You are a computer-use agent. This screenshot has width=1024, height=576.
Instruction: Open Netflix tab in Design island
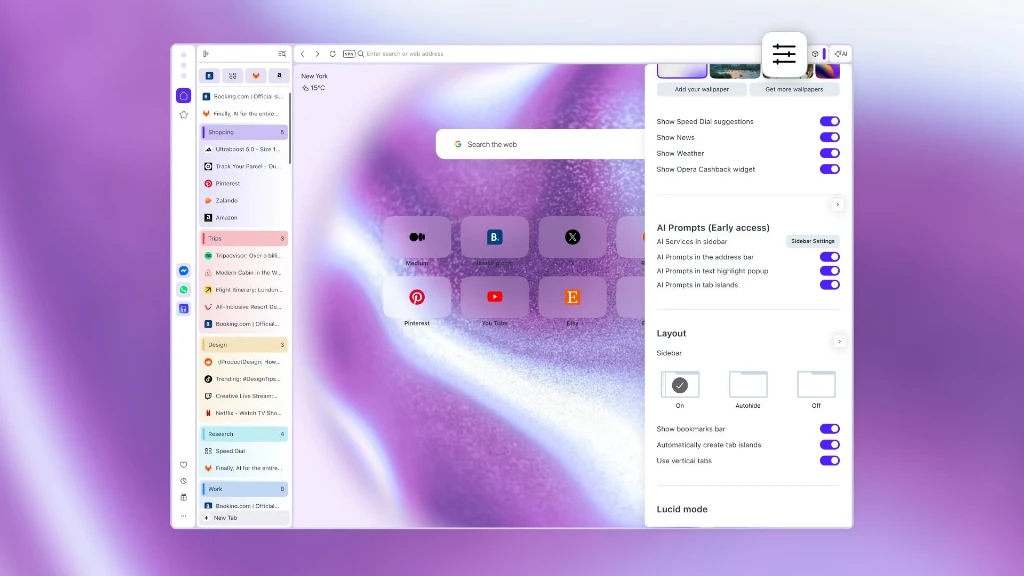[x=244, y=413]
